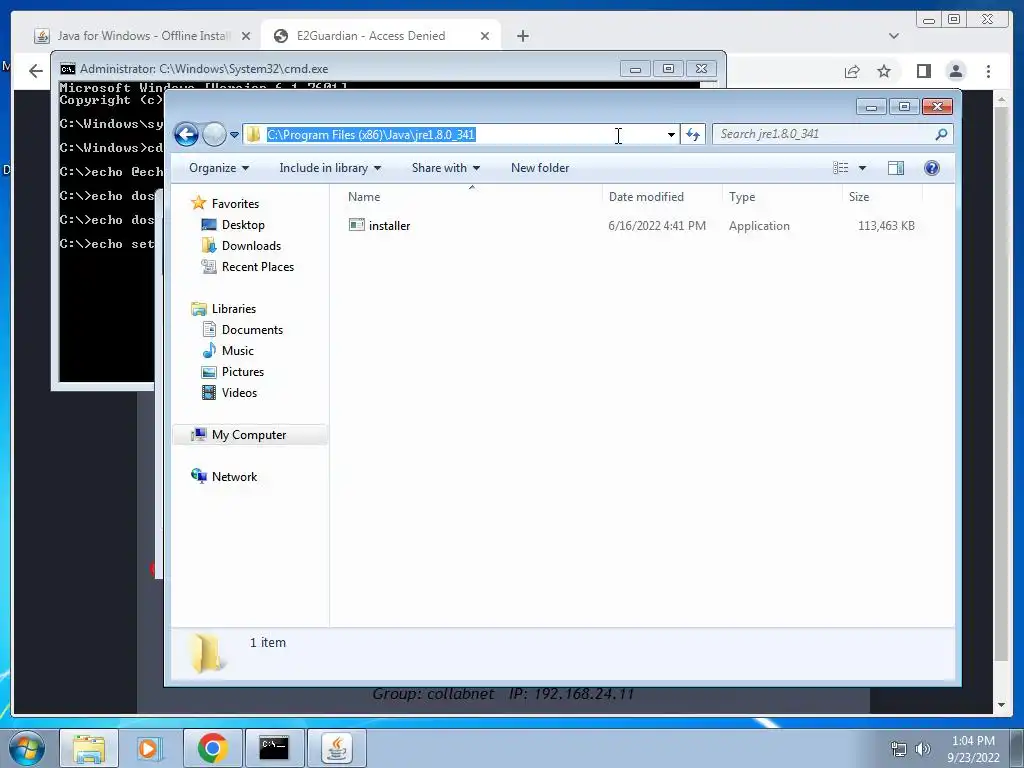The height and width of the screenshot is (768, 1024).
Task: Open the Pictures library
Action: point(243,372)
